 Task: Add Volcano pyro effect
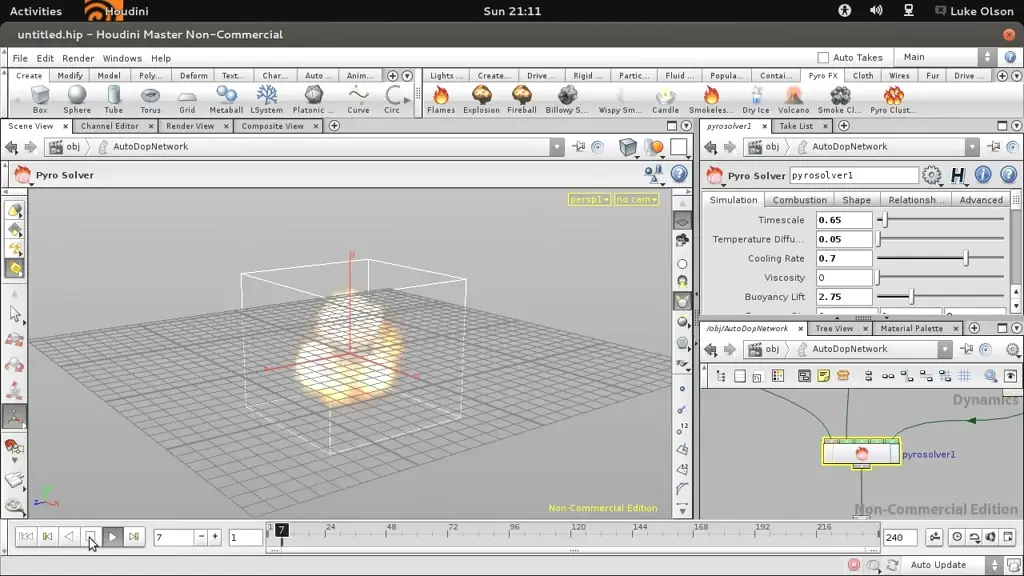(x=793, y=99)
